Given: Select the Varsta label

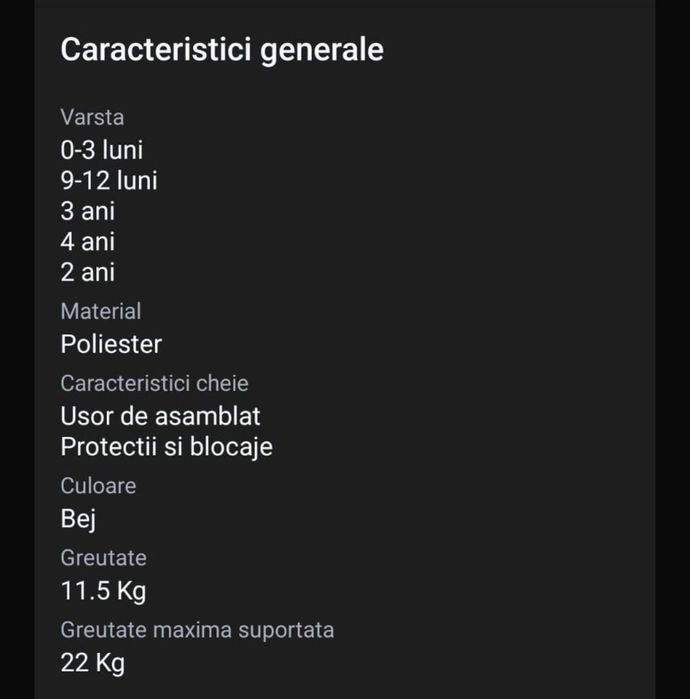Looking at the screenshot, I should coord(92,117).
